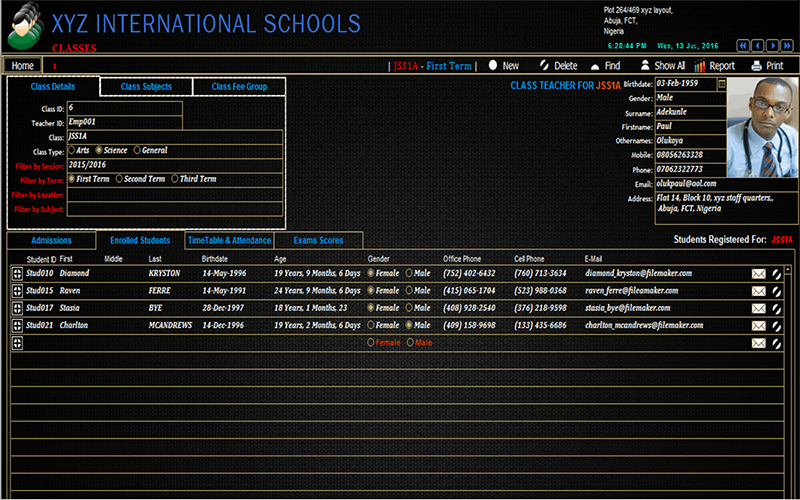
Task: Click the Home button
Action: [22, 66]
